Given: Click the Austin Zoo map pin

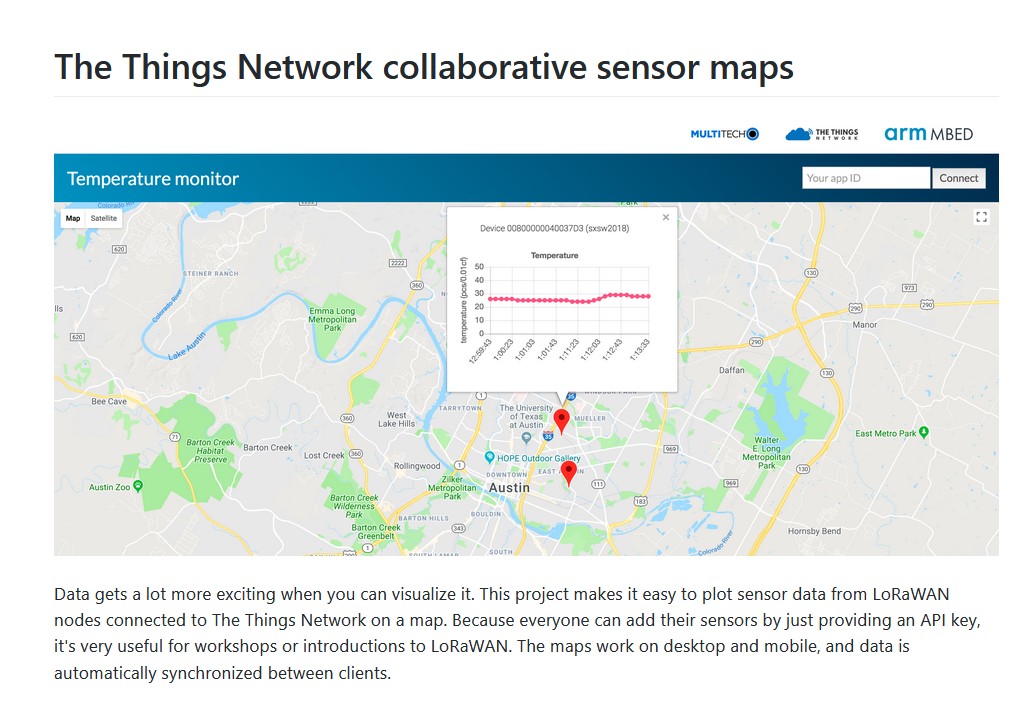Looking at the screenshot, I should click(x=138, y=486).
